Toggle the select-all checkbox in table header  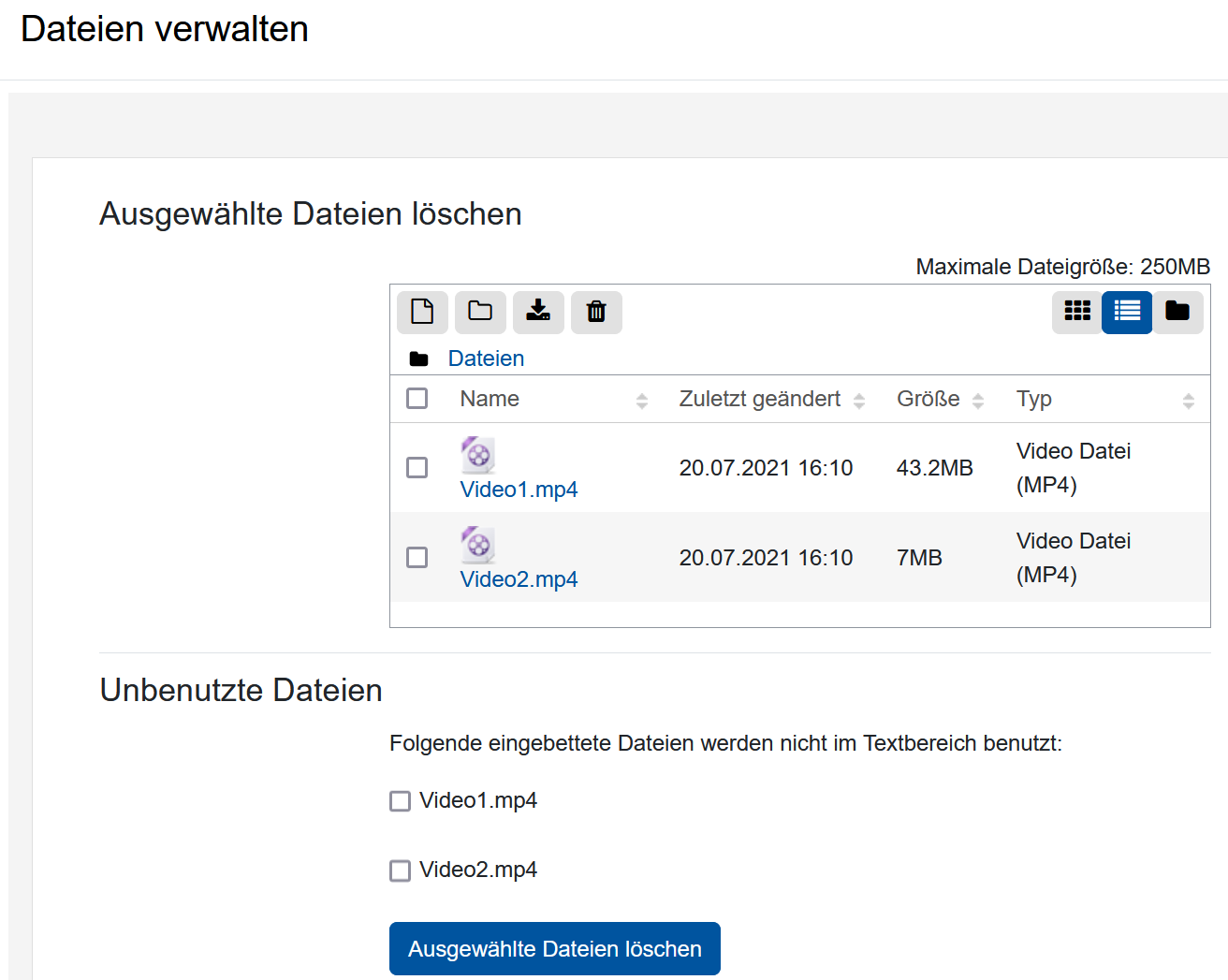(417, 399)
